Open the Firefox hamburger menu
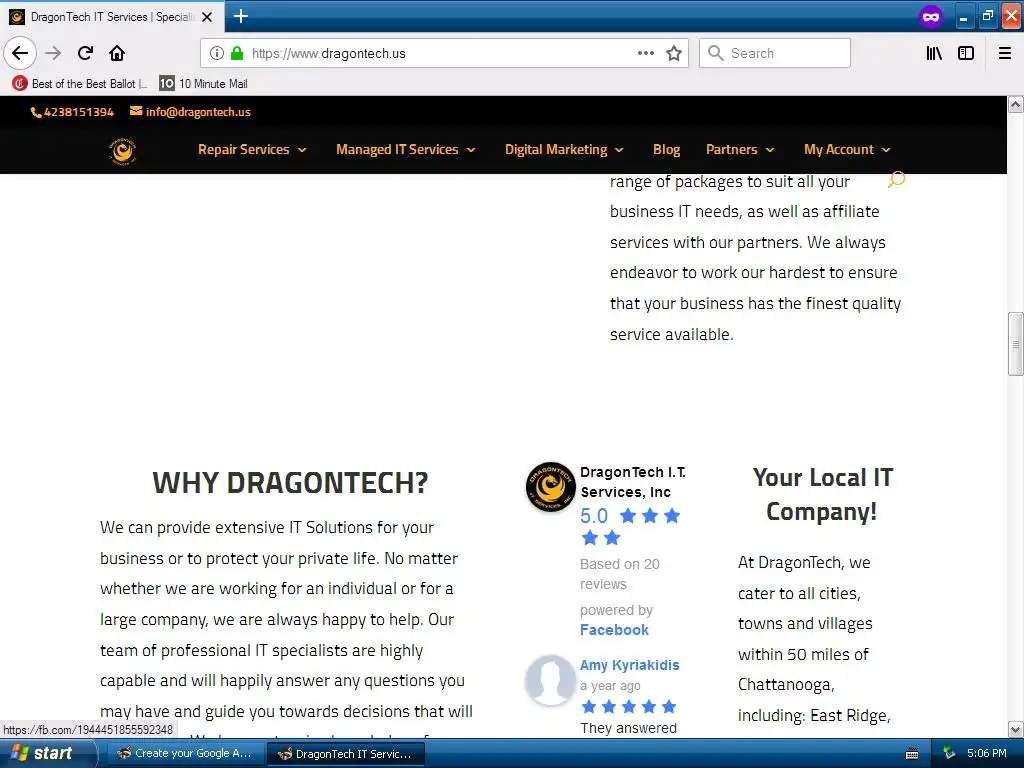1024x768 pixels. click(x=1005, y=53)
